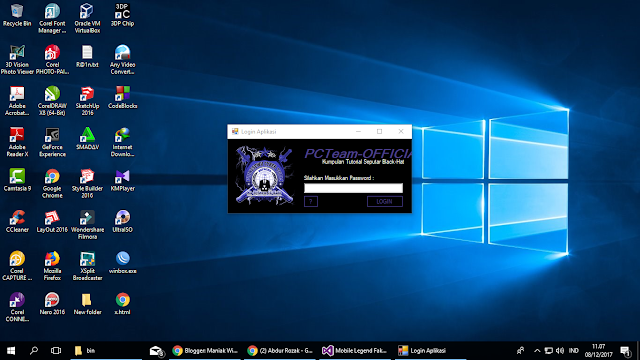
Task: Select XSplit Broadcaster desktop icon
Action: [87, 266]
